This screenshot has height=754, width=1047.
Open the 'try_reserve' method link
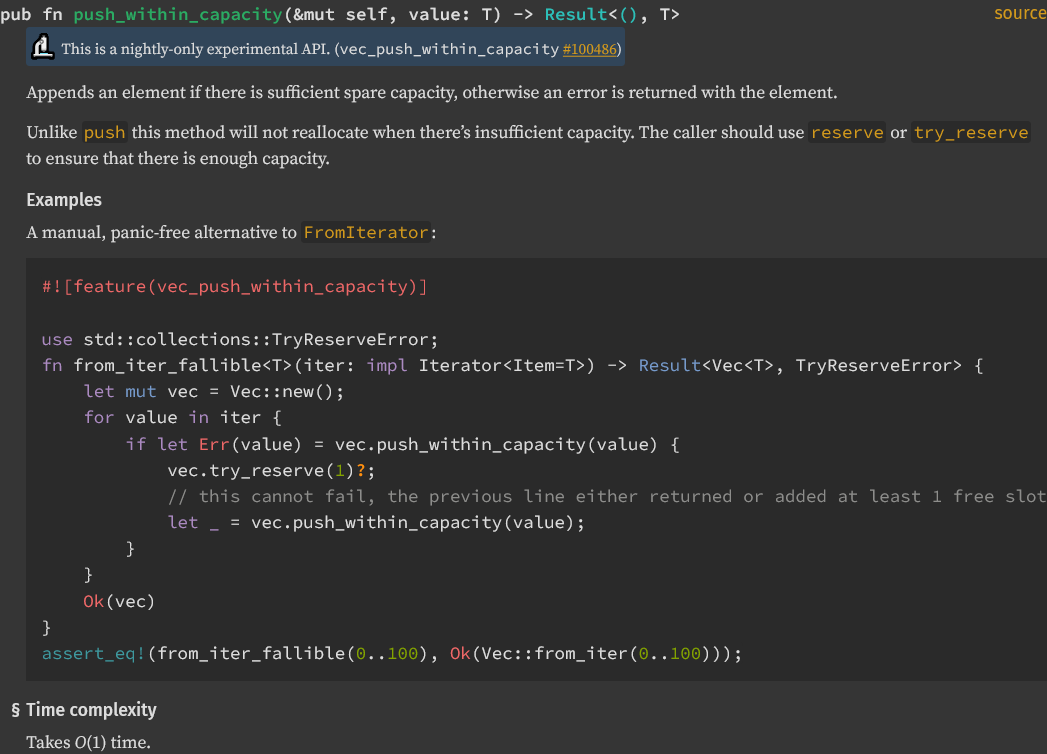(970, 133)
